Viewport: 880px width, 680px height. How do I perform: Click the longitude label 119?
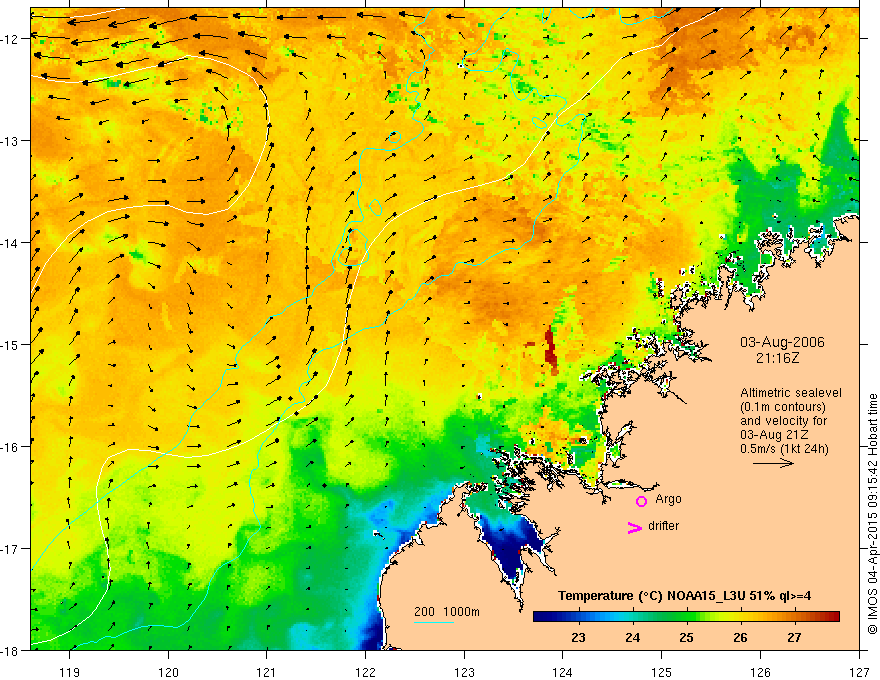point(70,673)
